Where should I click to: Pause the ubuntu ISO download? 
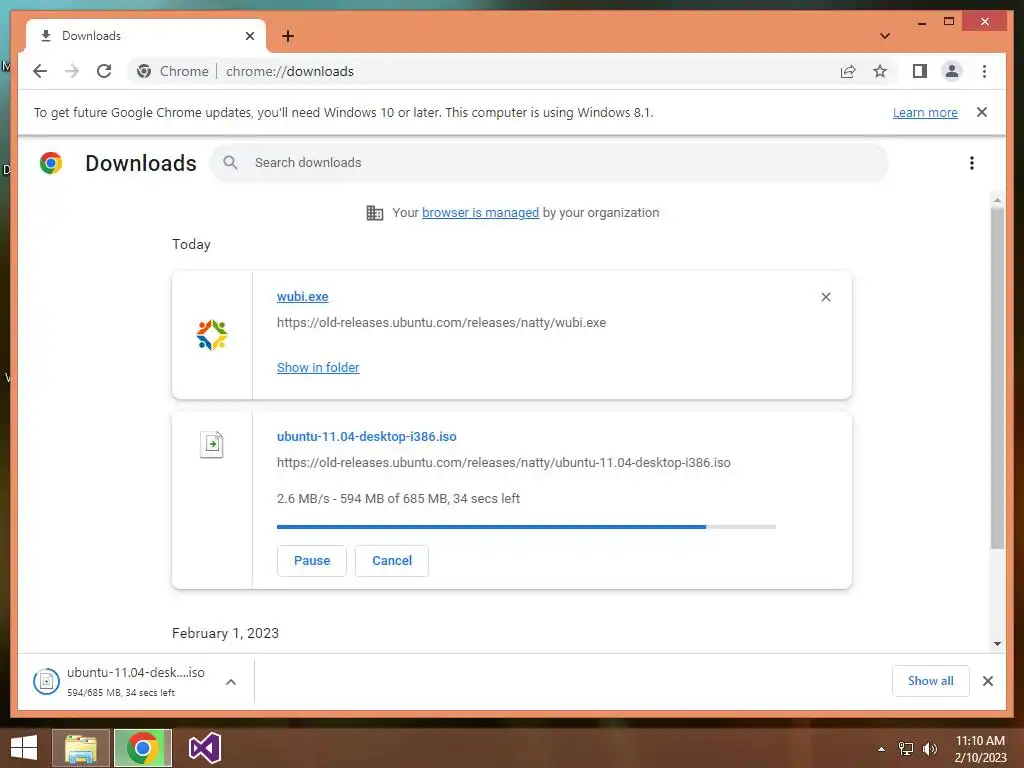[312, 561]
